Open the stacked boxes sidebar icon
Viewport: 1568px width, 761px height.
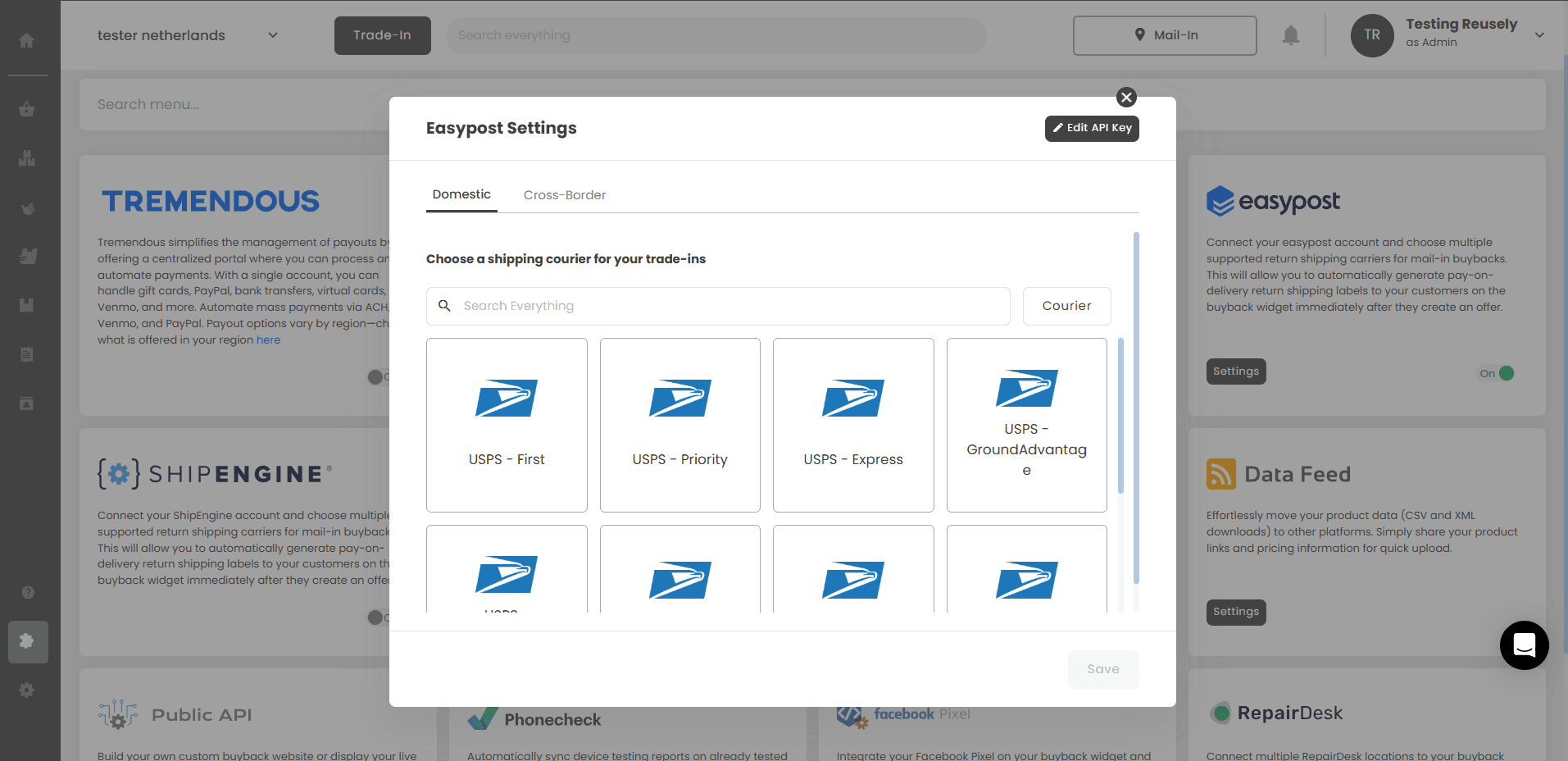click(x=26, y=158)
